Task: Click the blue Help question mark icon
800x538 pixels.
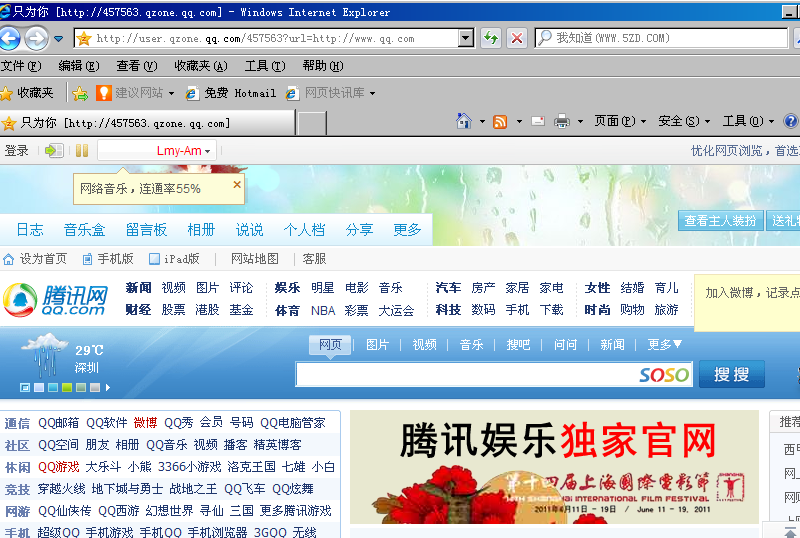Action: pos(791,121)
